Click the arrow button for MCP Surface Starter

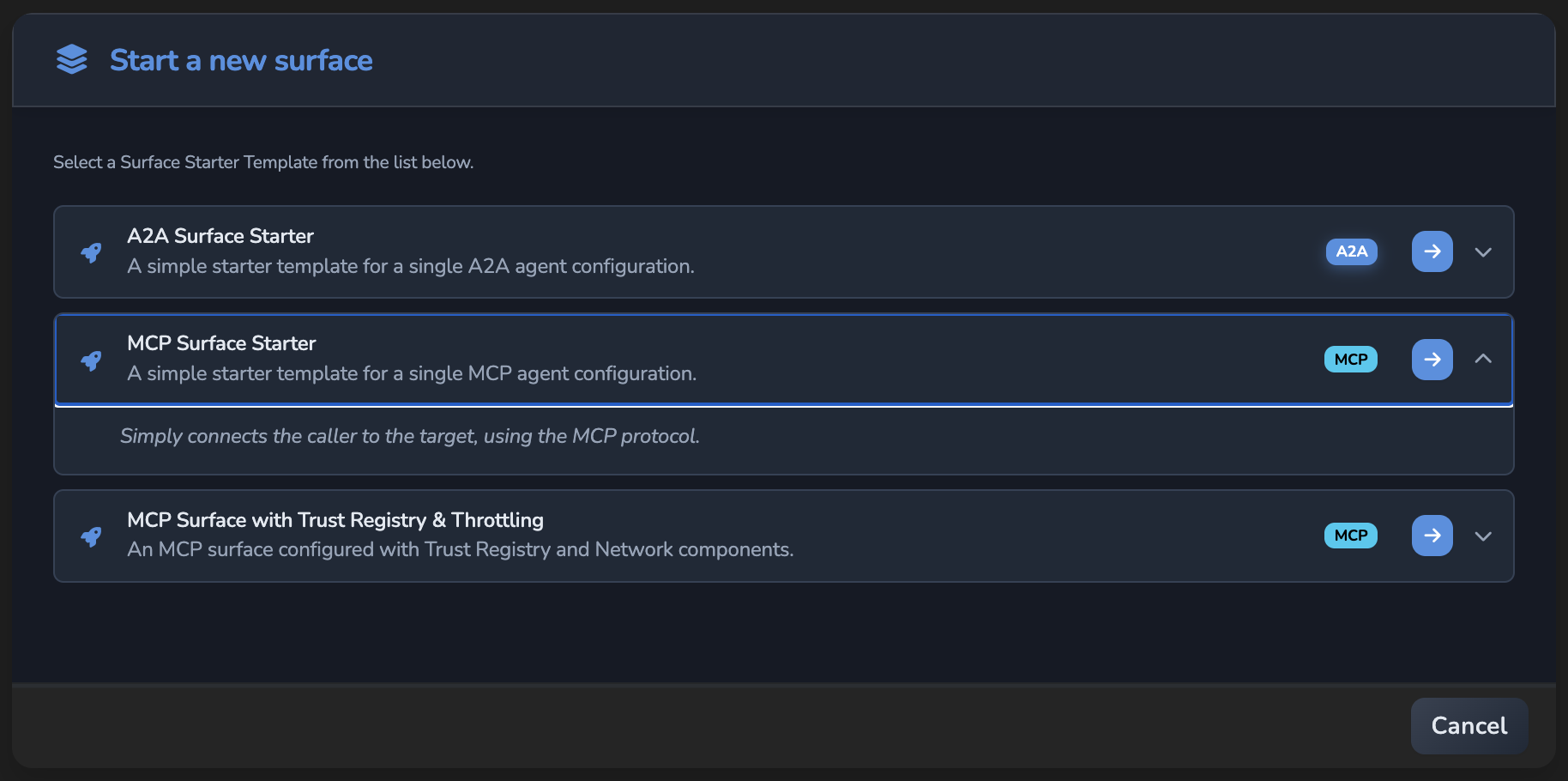(1432, 359)
